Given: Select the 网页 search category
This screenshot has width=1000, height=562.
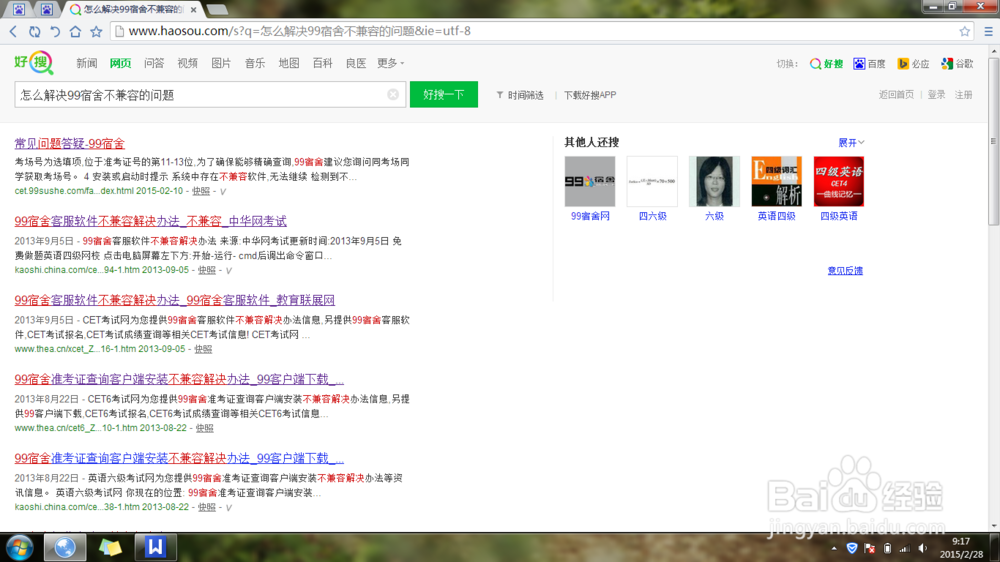Looking at the screenshot, I should 121,63.
